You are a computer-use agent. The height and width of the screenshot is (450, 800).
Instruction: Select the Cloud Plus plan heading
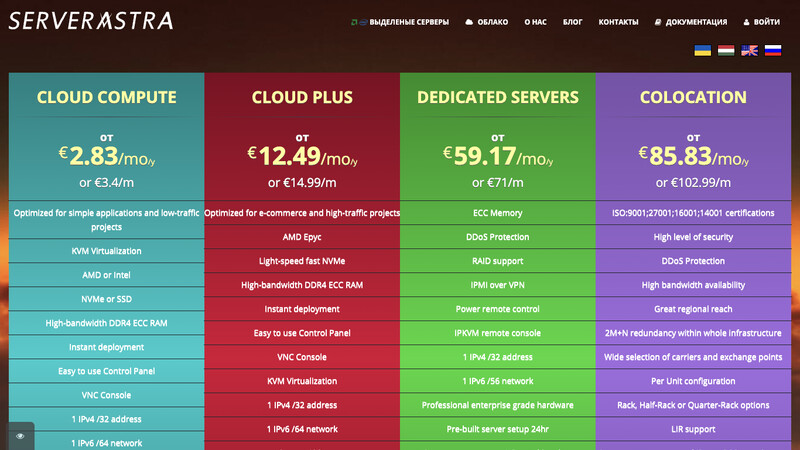tap(302, 97)
